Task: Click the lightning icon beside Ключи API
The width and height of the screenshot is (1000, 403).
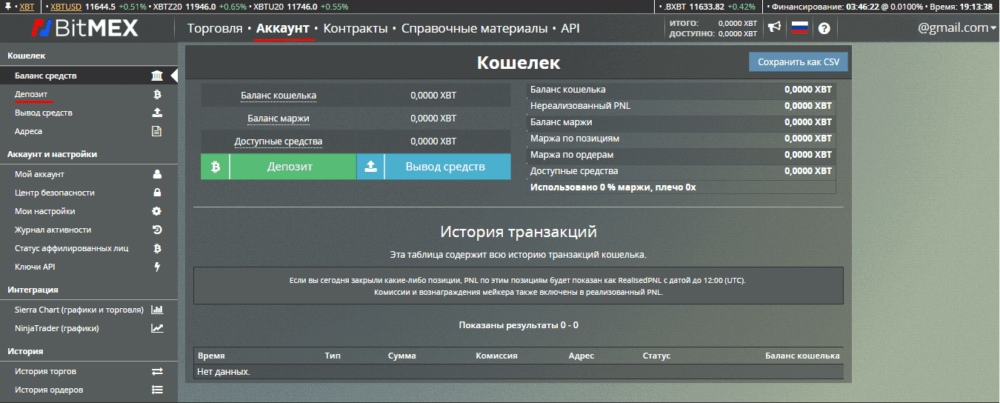Action: click(156, 267)
